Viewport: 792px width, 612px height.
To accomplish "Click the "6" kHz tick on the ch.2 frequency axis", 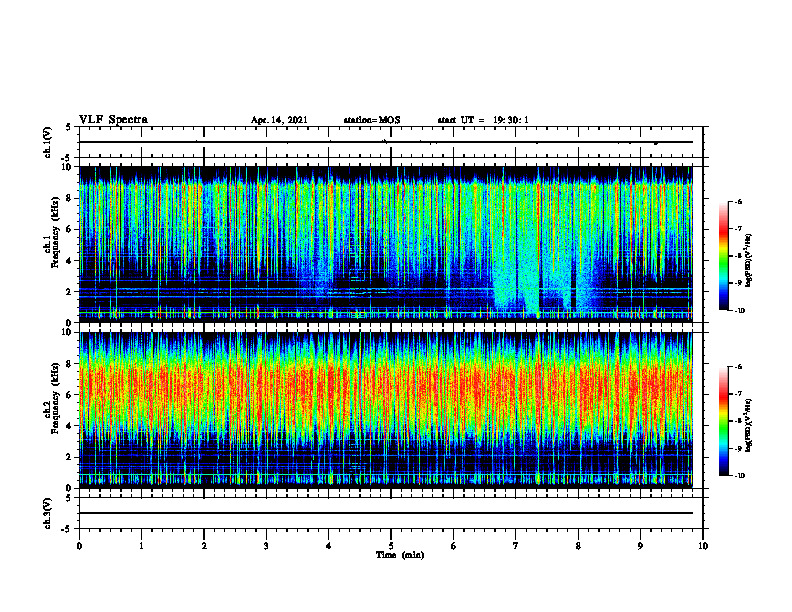I will click(70, 395).
